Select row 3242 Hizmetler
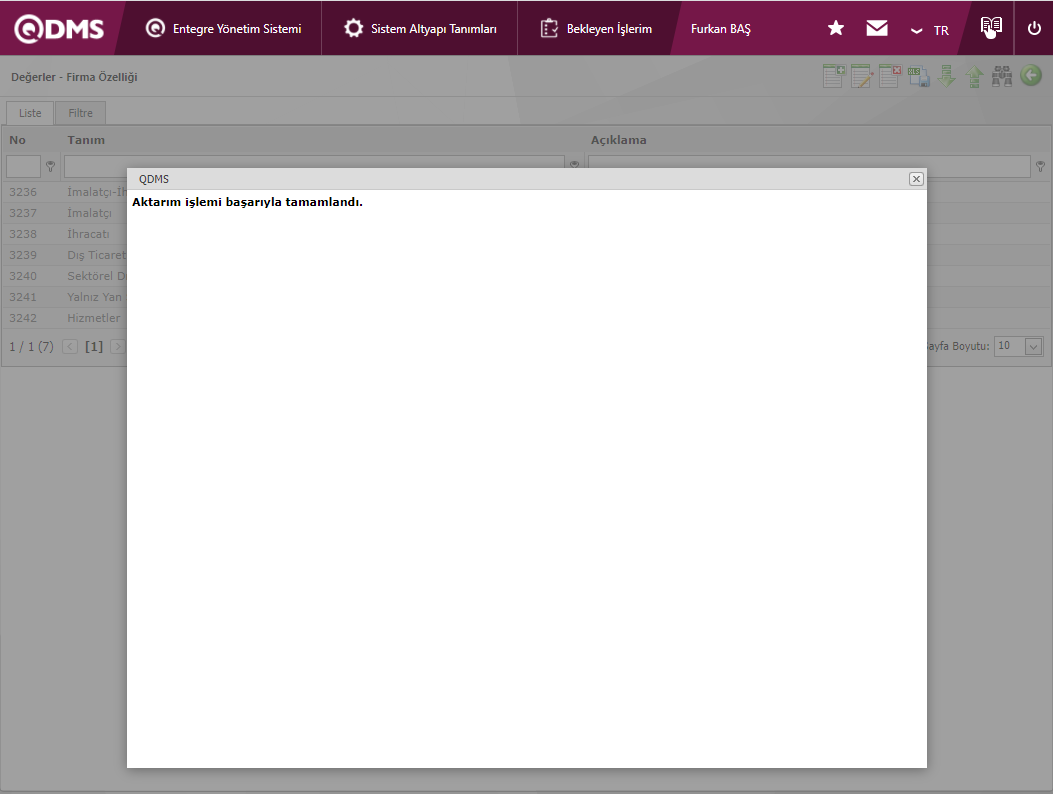The width and height of the screenshot is (1053, 794). (63, 318)
